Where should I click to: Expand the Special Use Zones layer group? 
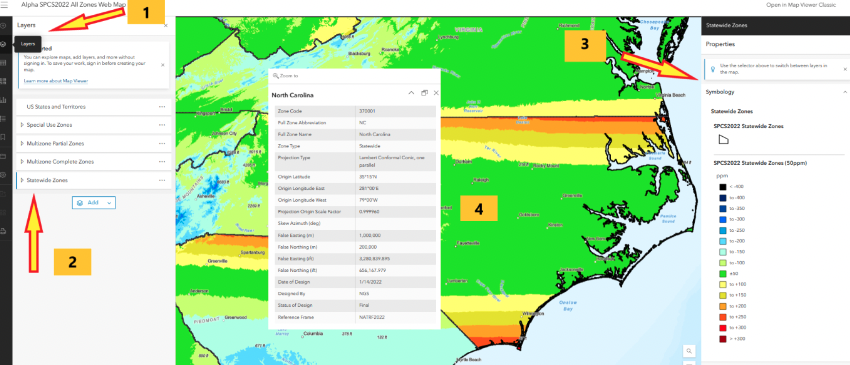[x=22, y=125]
